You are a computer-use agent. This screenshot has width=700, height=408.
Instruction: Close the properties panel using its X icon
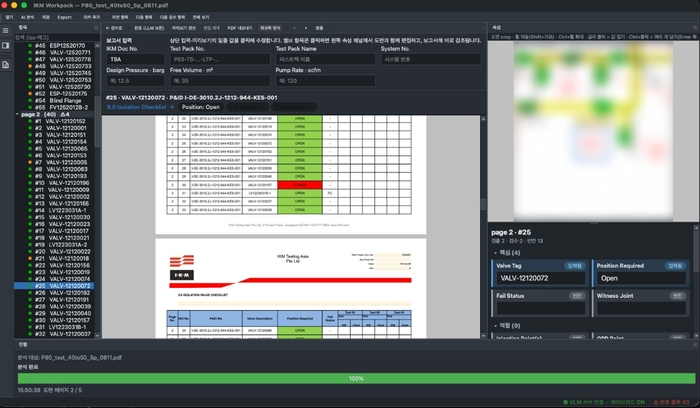point(695,28)
